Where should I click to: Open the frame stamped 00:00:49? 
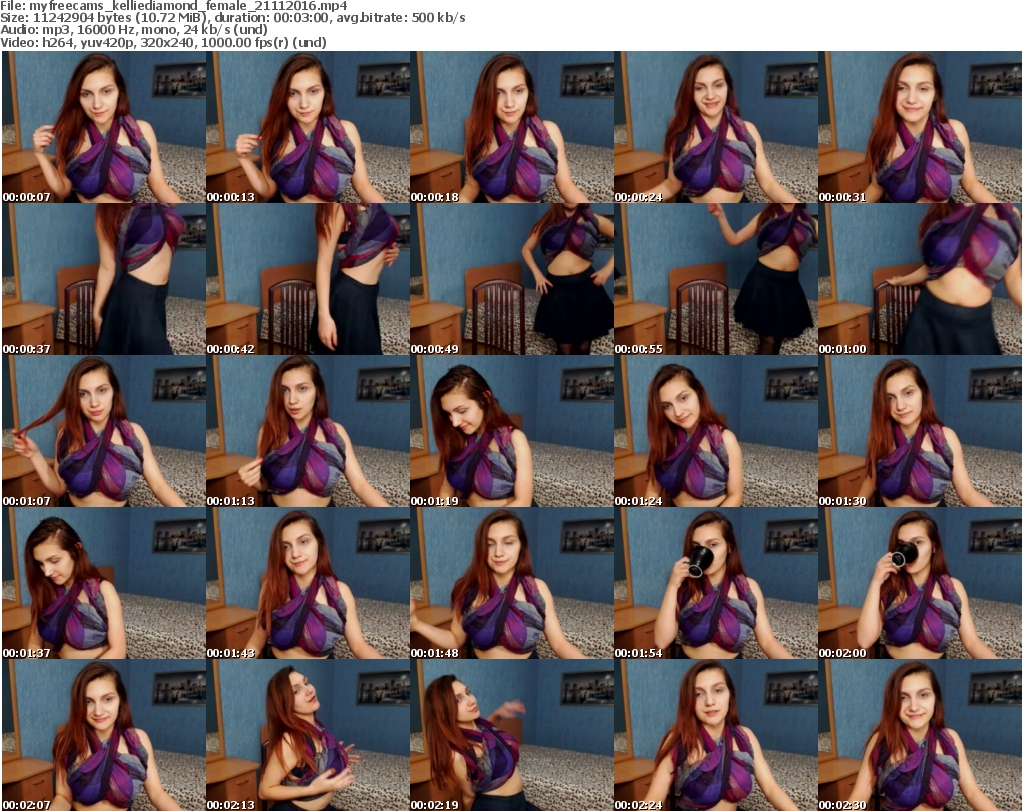pos(511,279)
